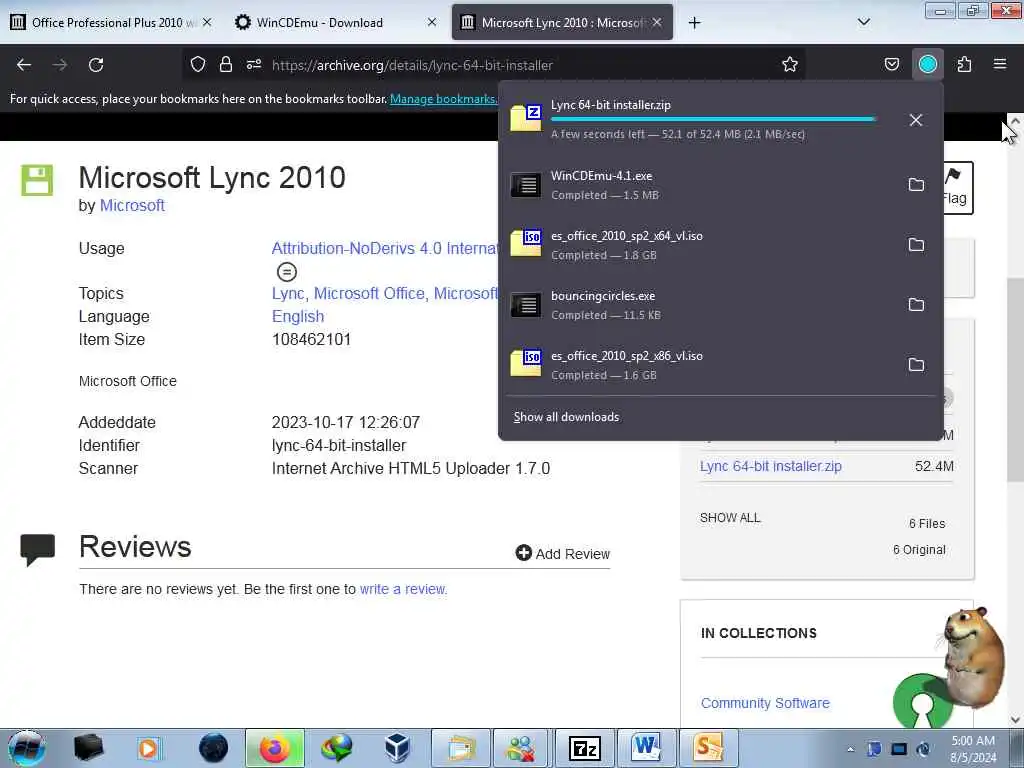Download Lync 64-bit installer.zip from sidebar
Screen dimensions: 1024x768
(771, 466)
